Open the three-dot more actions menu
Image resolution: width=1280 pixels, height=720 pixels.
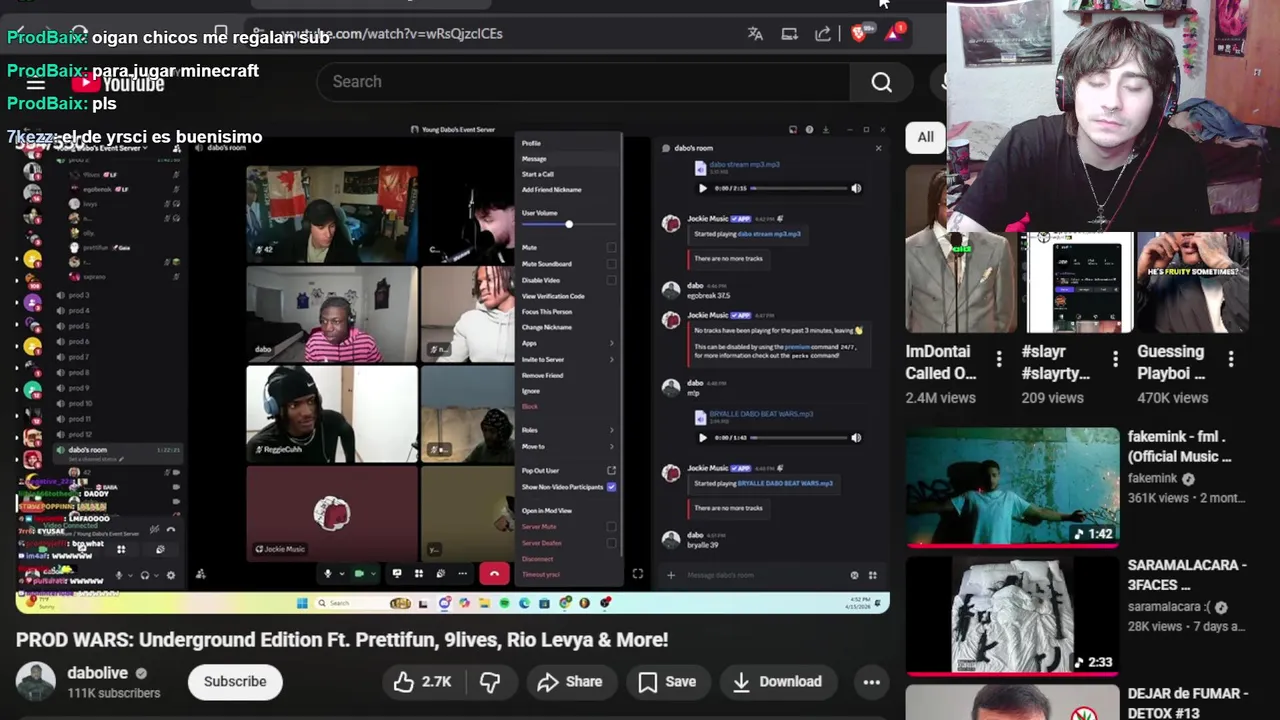coord(872,682)
